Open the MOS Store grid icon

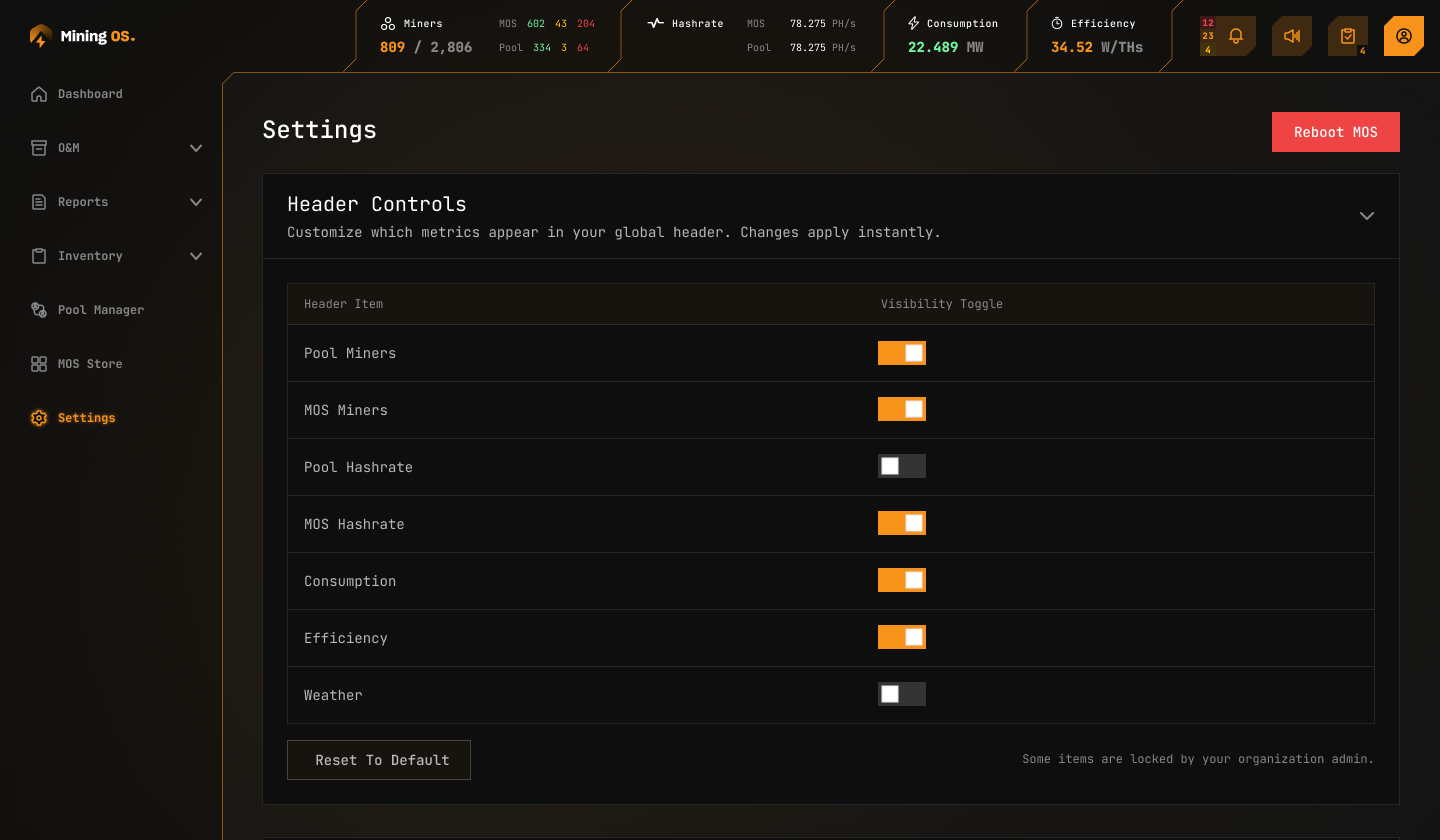[x=38, y=363]
